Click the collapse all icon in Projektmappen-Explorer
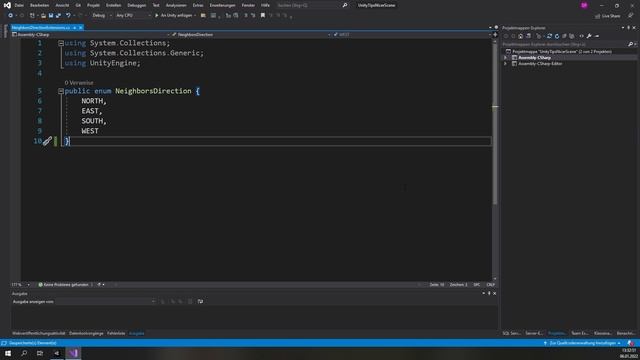 tap(564, 36)
